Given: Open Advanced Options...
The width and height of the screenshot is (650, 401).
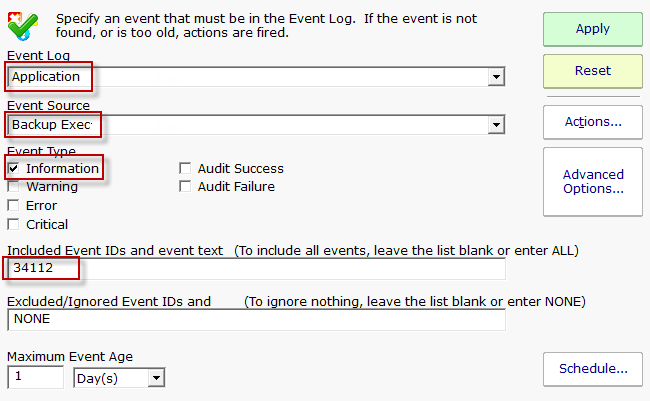Looking at the screenshot, I should point(593,181).
